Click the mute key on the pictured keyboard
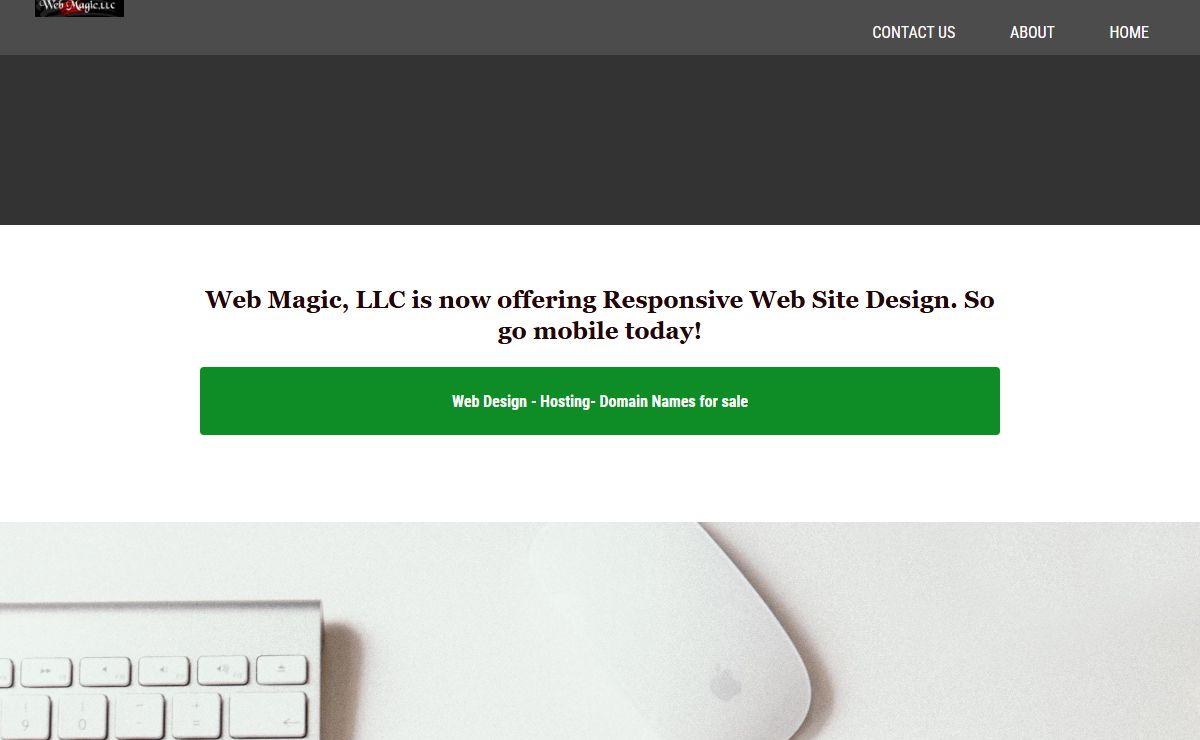 tap(105, 671)
